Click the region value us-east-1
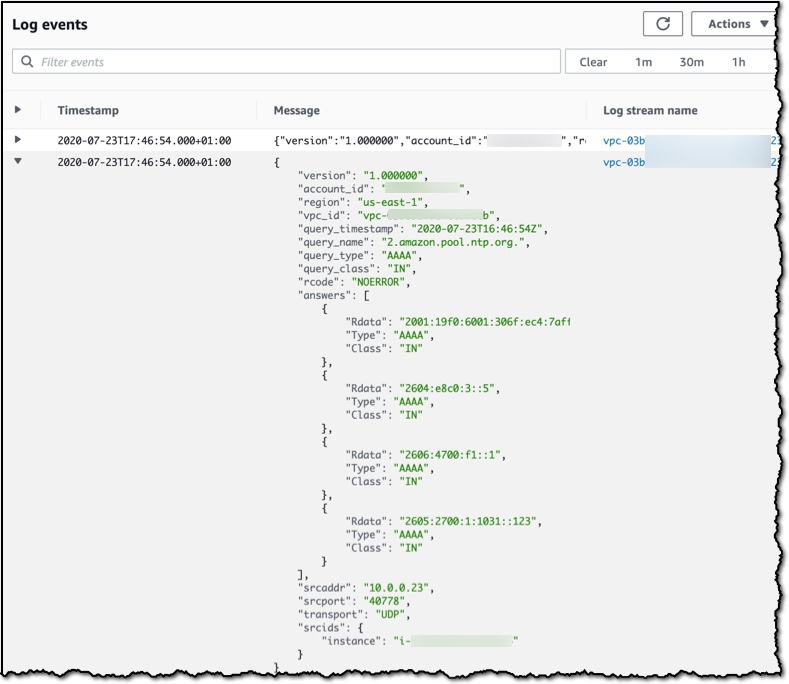The image size is (789, 684). coord(392,202)
